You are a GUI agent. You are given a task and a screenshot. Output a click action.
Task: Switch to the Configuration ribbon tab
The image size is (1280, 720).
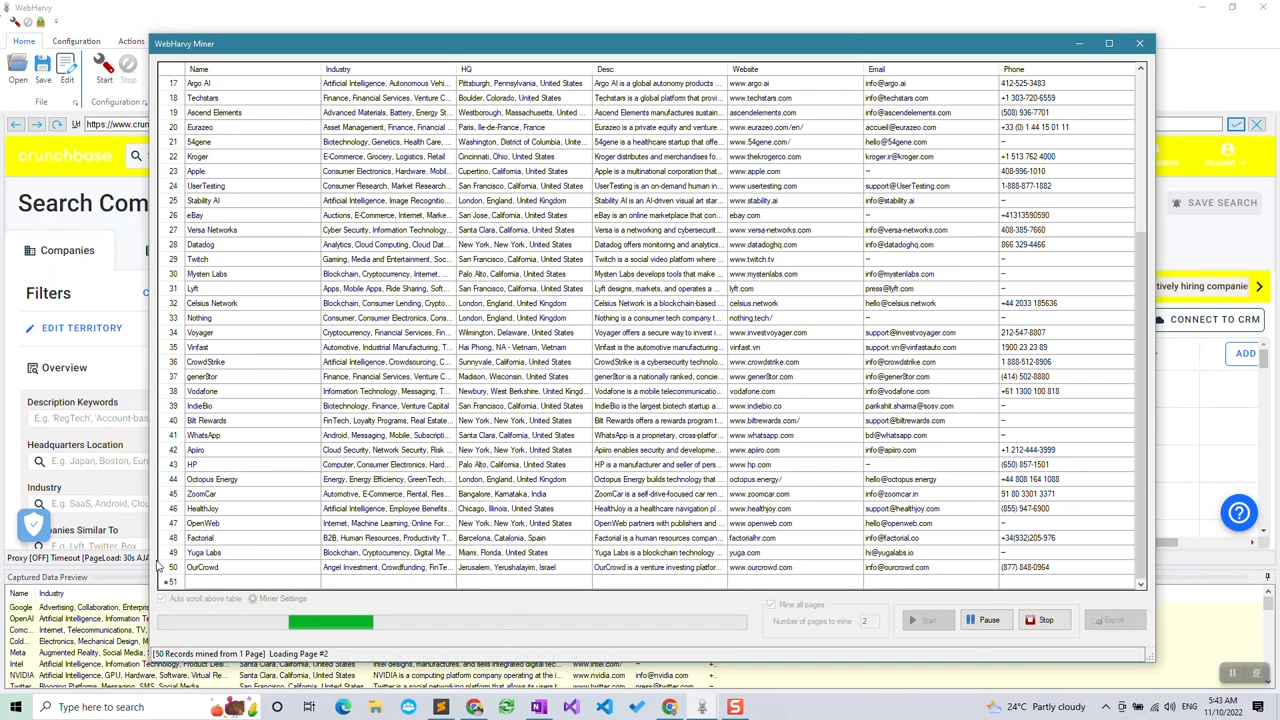pos(76,41)
